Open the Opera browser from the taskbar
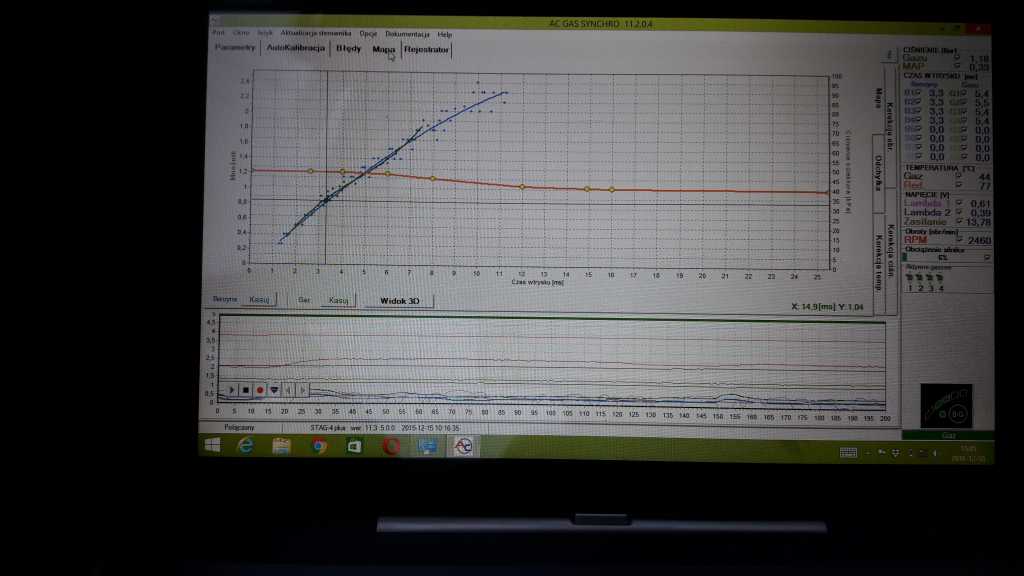Viewport: 1024px width, 576px height. click(x=391, y=446)
